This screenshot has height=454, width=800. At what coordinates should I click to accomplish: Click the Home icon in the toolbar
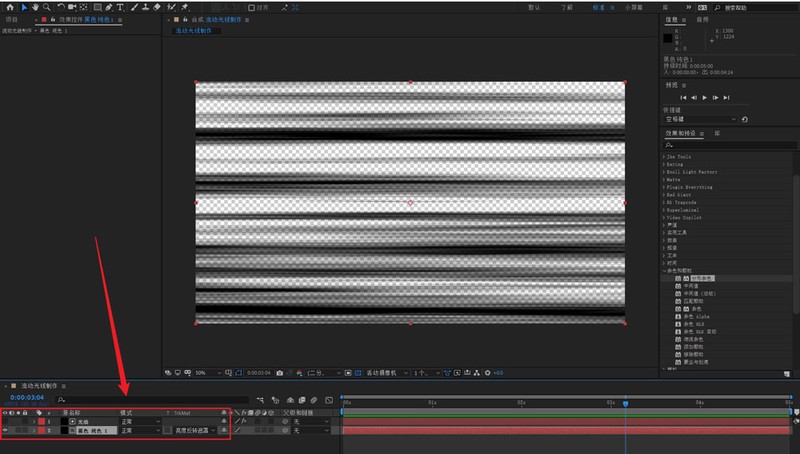click(x=9, y=7)
